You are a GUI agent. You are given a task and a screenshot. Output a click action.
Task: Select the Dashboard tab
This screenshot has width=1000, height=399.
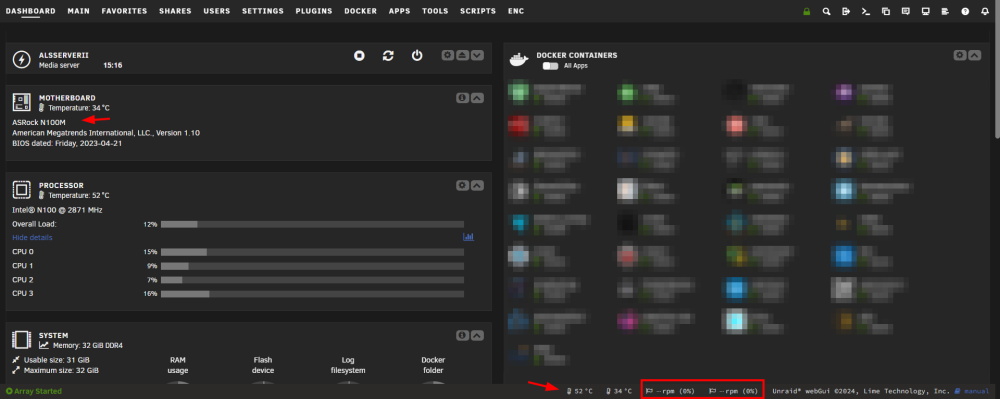(31, 11)
